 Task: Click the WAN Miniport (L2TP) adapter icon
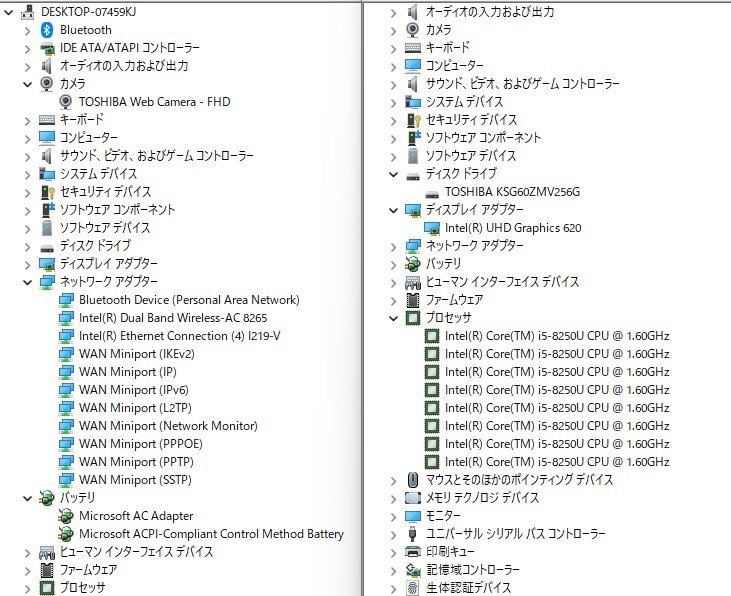click(x=66, y=408)
